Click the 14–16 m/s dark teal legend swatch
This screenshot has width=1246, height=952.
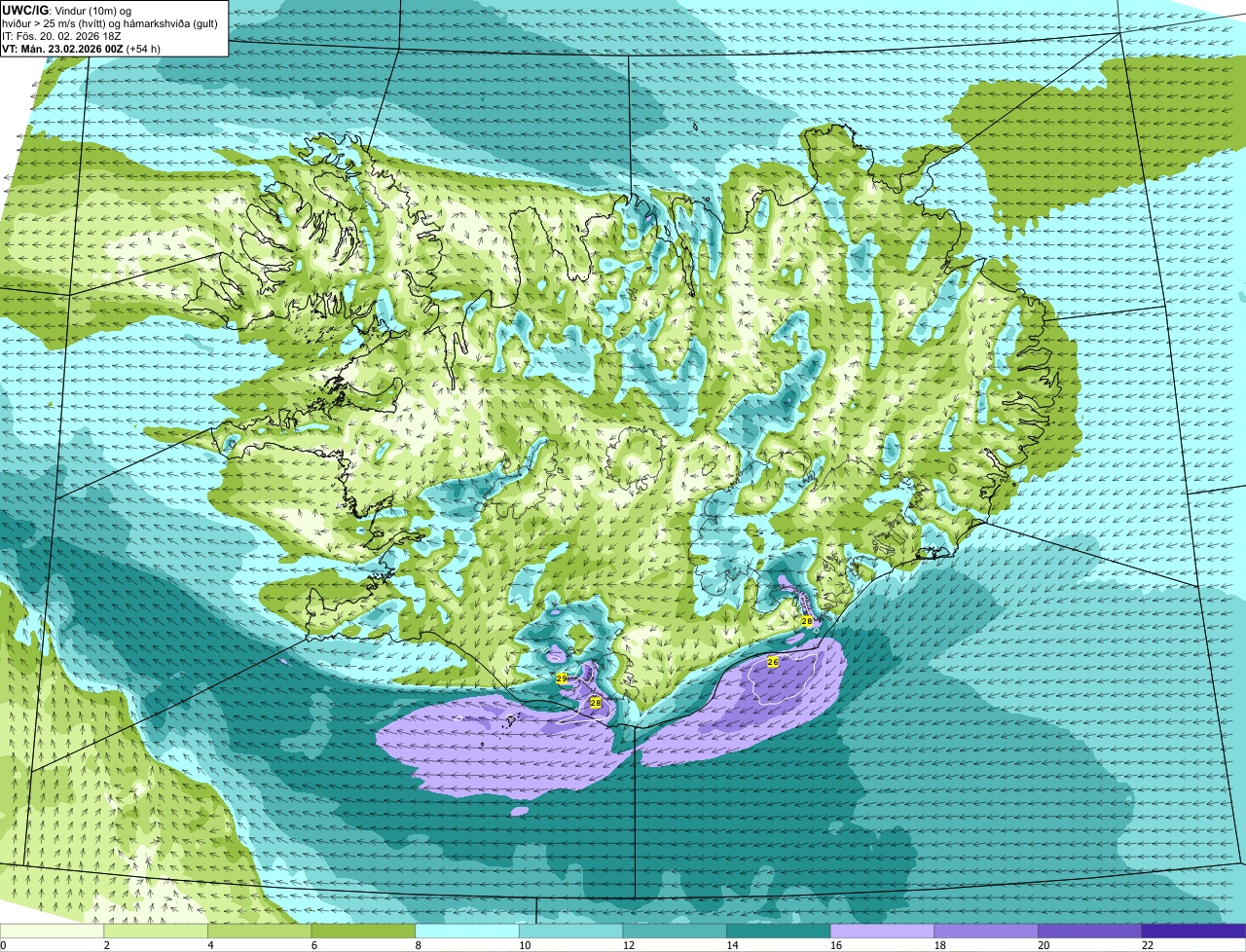point(779,932)
